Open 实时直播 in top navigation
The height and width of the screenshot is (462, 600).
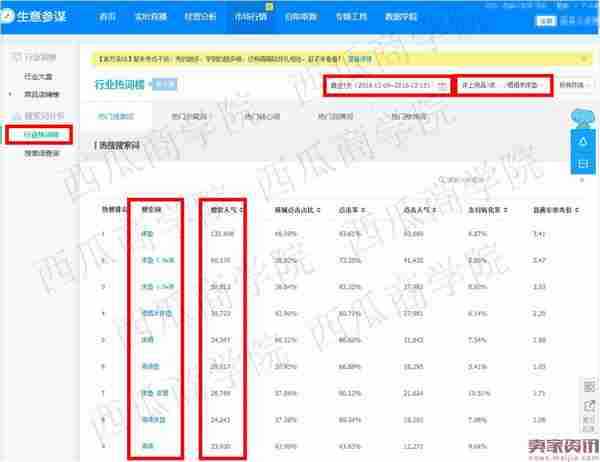[151, 17]
